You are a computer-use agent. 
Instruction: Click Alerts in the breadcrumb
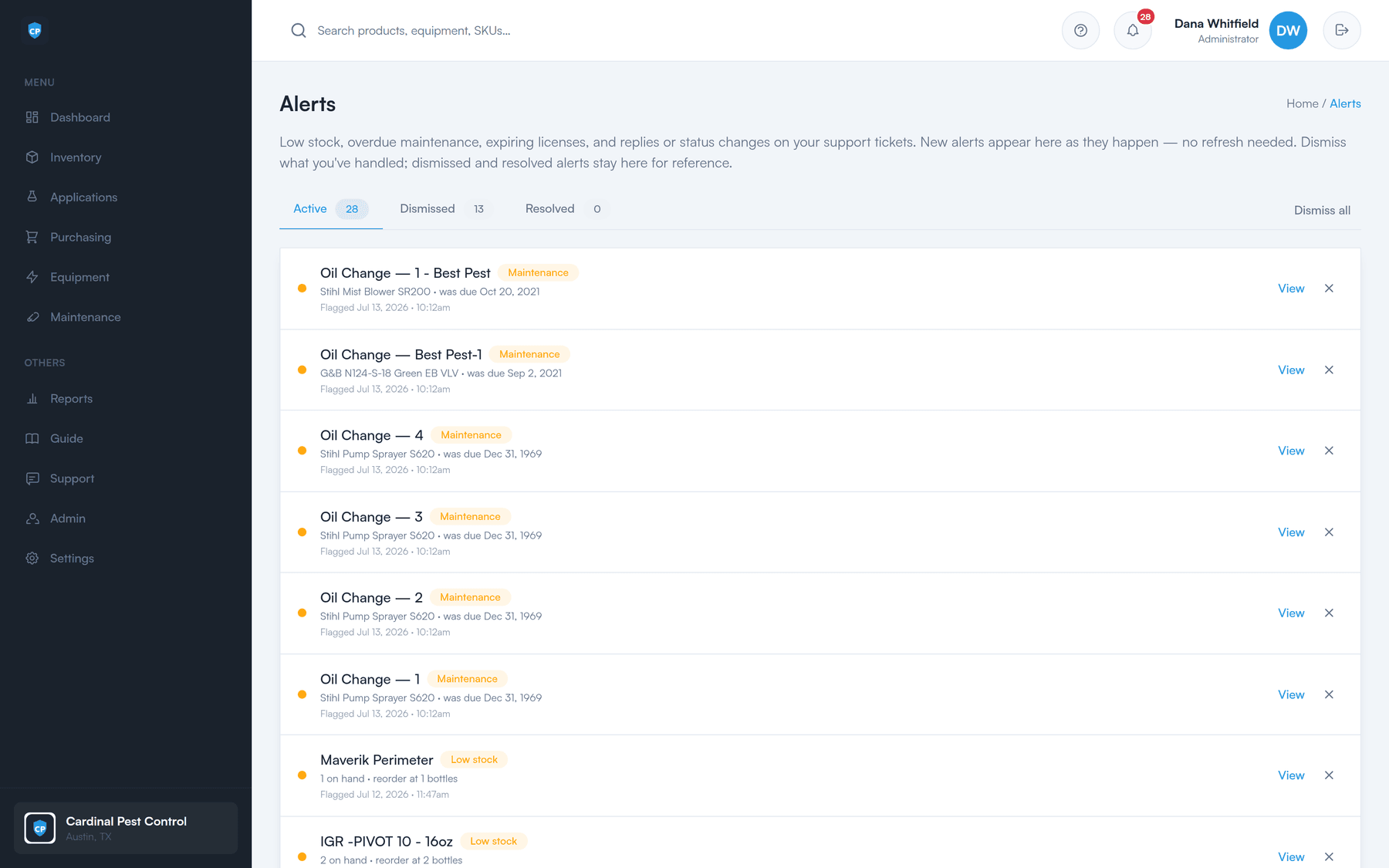[1345, 103]
